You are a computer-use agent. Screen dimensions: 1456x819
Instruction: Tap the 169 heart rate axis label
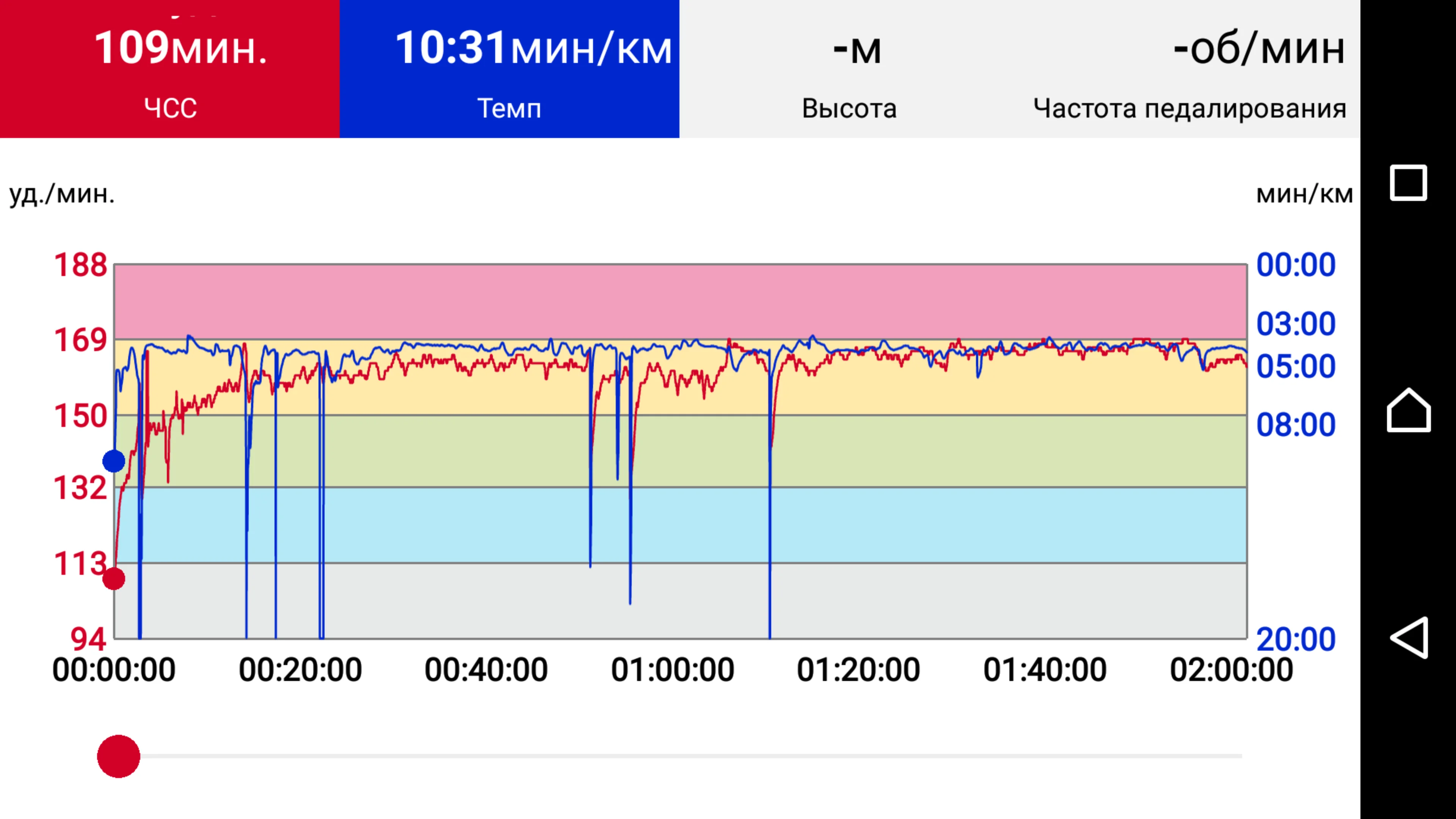[80, 340]
